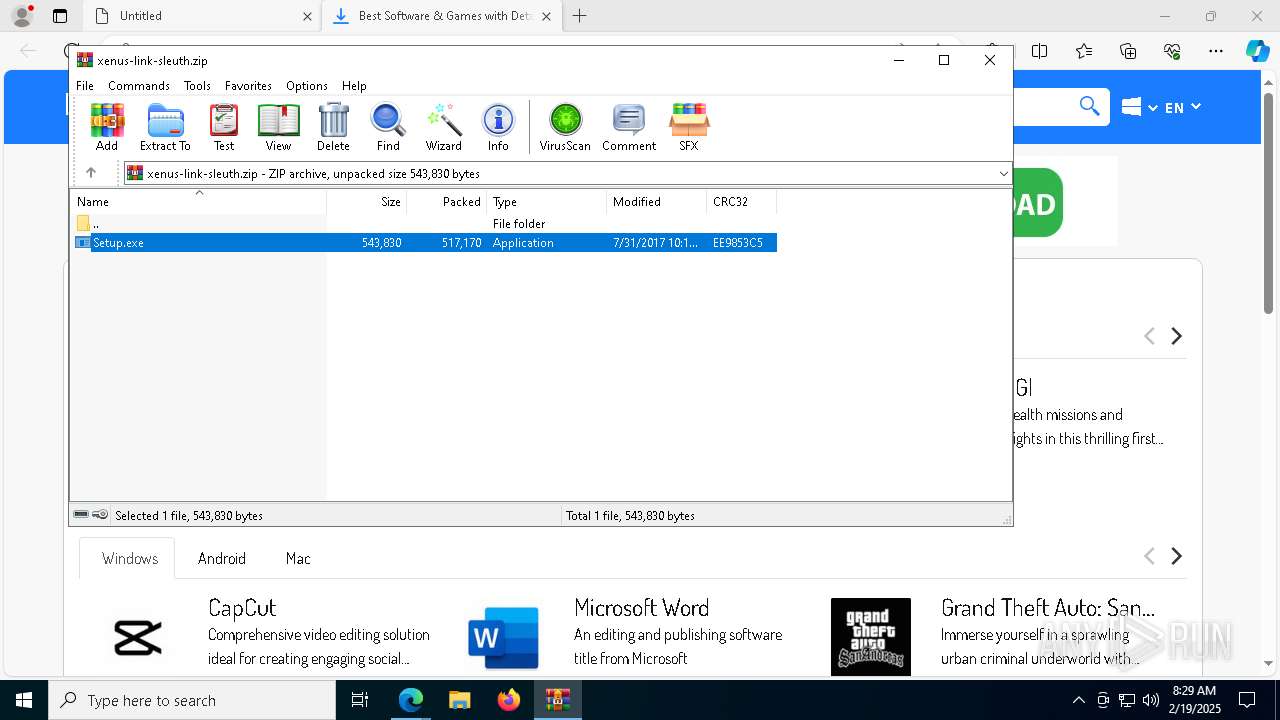Show archive Info
1280x720 pixels.
[x=498, y=127]
